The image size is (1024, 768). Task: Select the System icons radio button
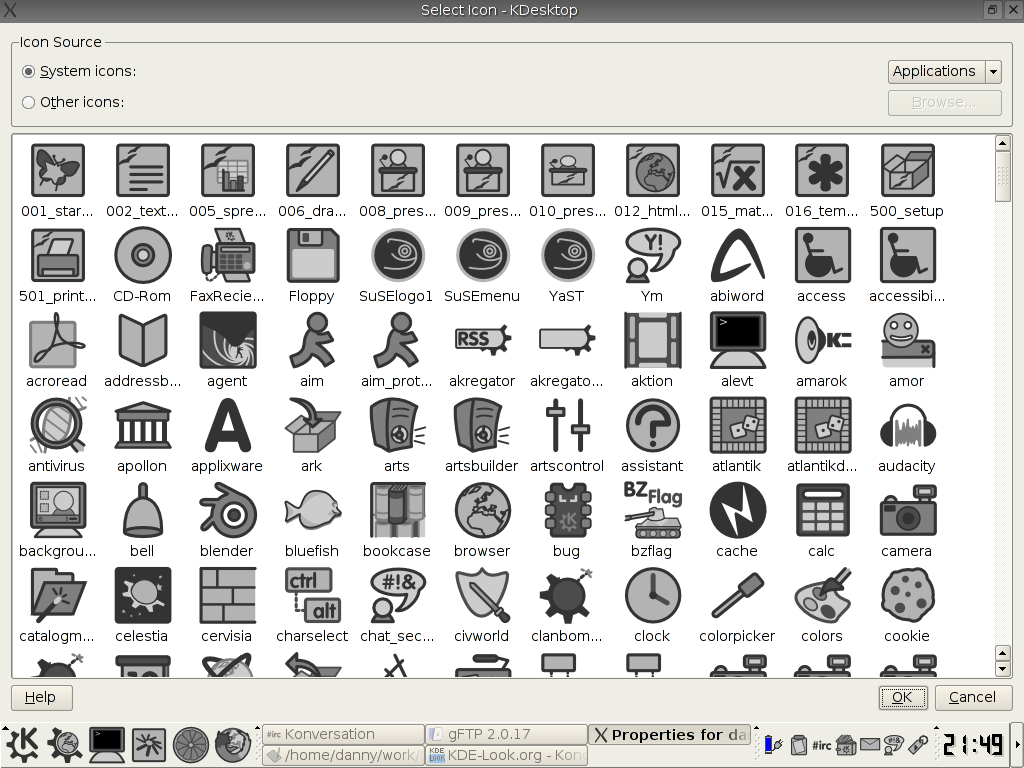coord(28,71)
